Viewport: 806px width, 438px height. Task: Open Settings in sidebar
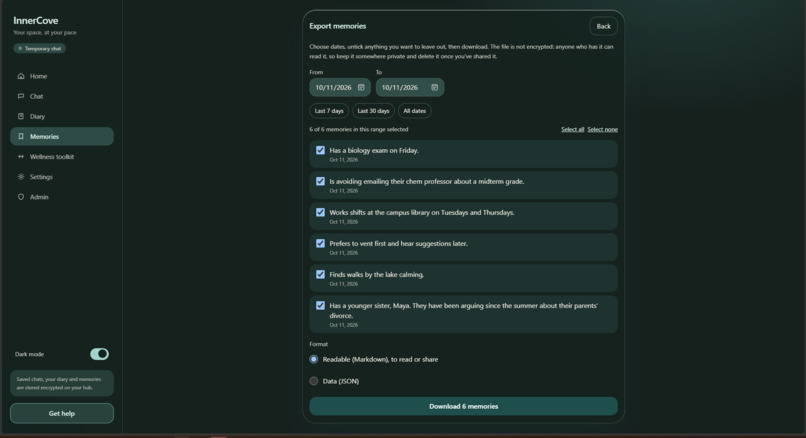pyautogui.click(x=62, y=177)
